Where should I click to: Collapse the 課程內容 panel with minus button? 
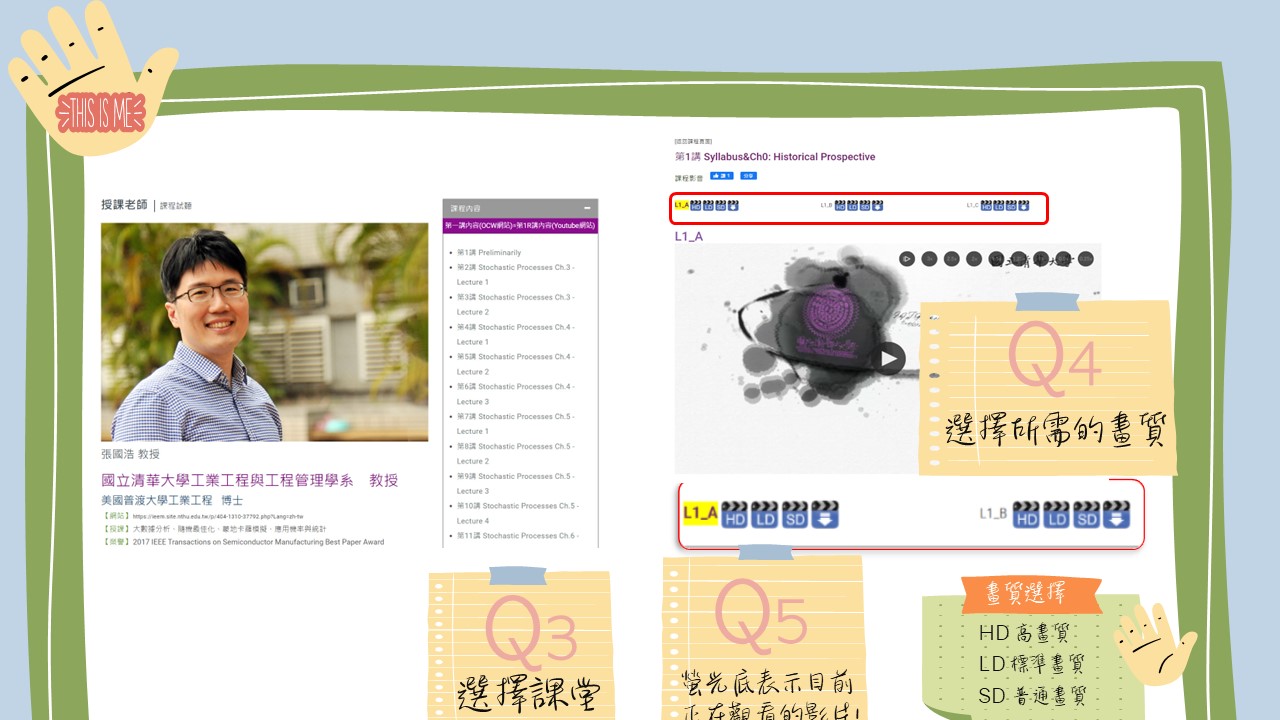(x=587, y=208)
